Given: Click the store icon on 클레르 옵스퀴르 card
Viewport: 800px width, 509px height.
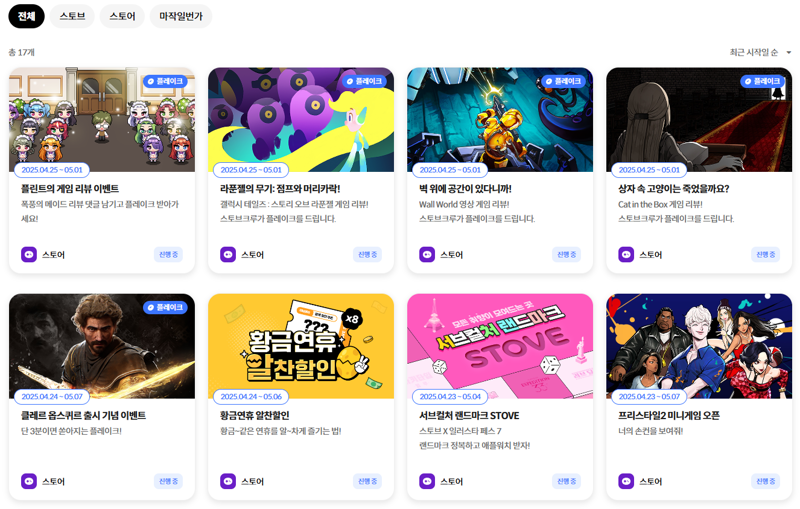Looking at the screenshot, I should click(29, 481).
